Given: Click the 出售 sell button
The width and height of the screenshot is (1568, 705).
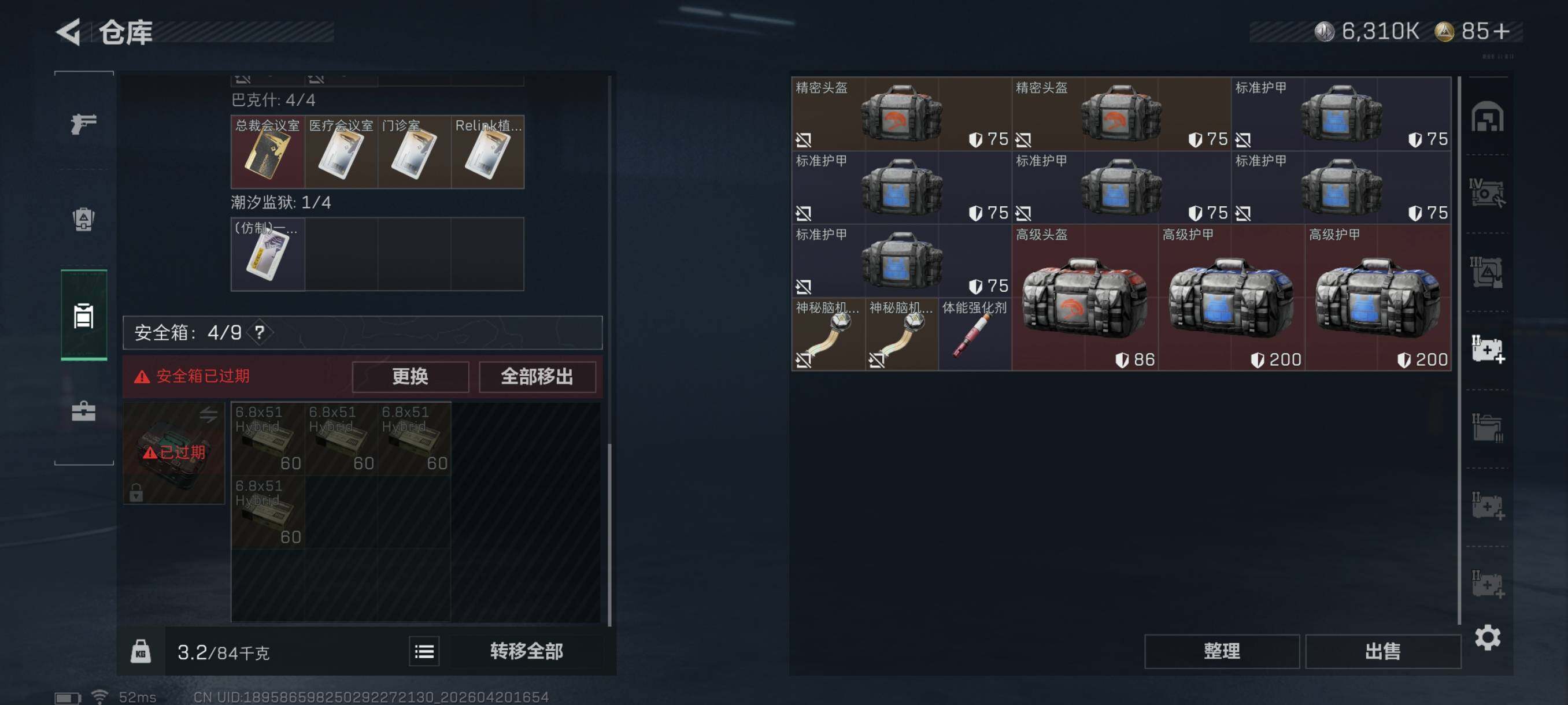Looking at the screenshot, I should (x=1382, y=651).
